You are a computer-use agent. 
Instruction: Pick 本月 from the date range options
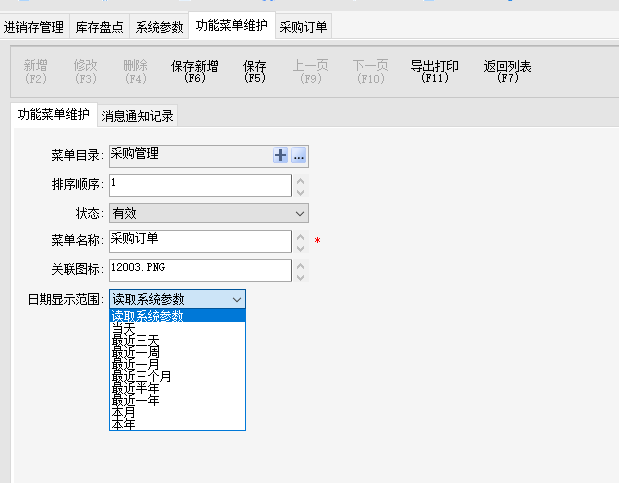(x=124, y=412)
